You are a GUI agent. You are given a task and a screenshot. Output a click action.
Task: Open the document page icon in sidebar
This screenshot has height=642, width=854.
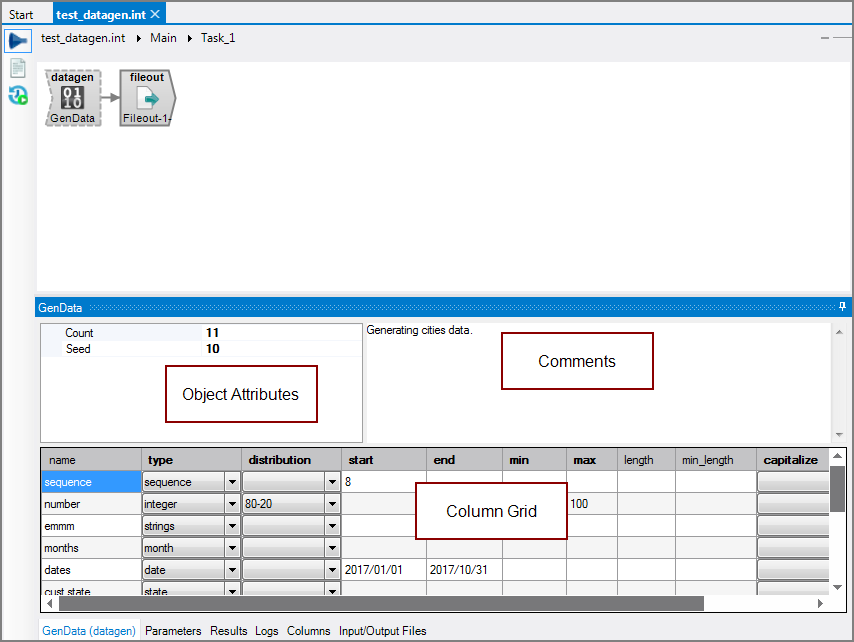pos(17,68)
